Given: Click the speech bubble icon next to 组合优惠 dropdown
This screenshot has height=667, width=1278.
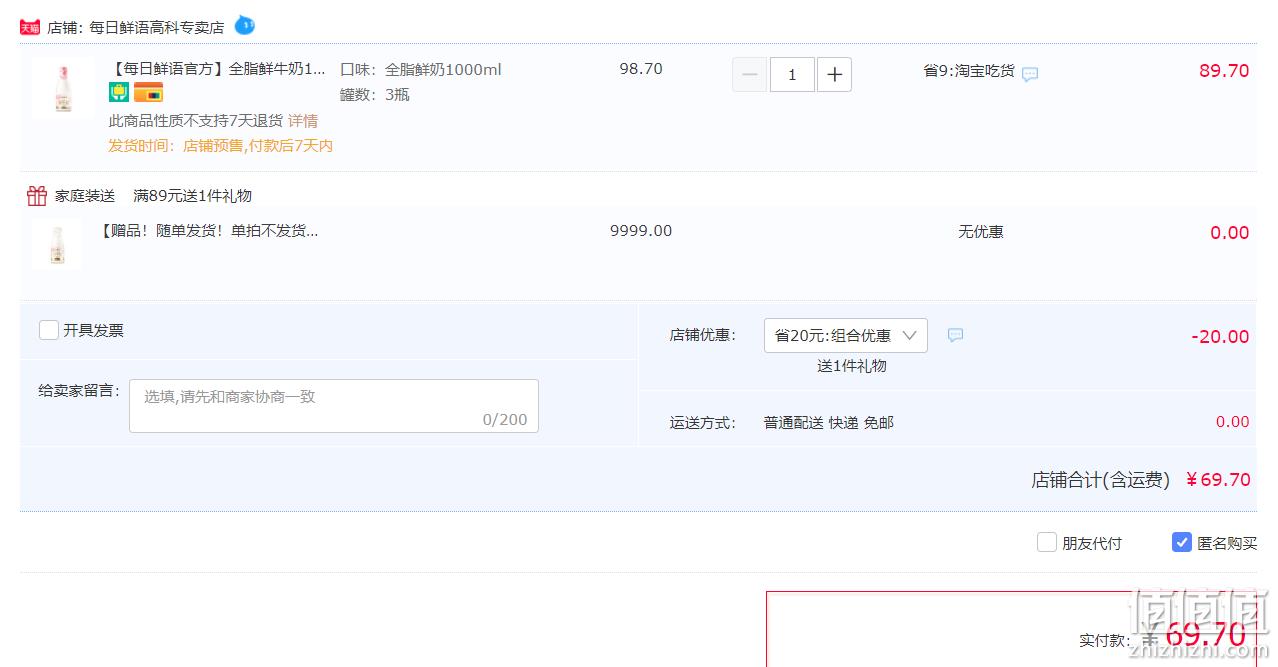Looking at the screenshot, I should click(x=955, y=335).
